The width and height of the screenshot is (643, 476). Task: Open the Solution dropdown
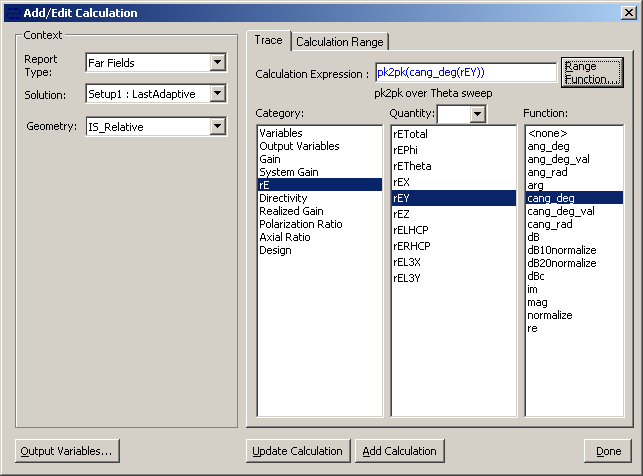pos(218,93)
